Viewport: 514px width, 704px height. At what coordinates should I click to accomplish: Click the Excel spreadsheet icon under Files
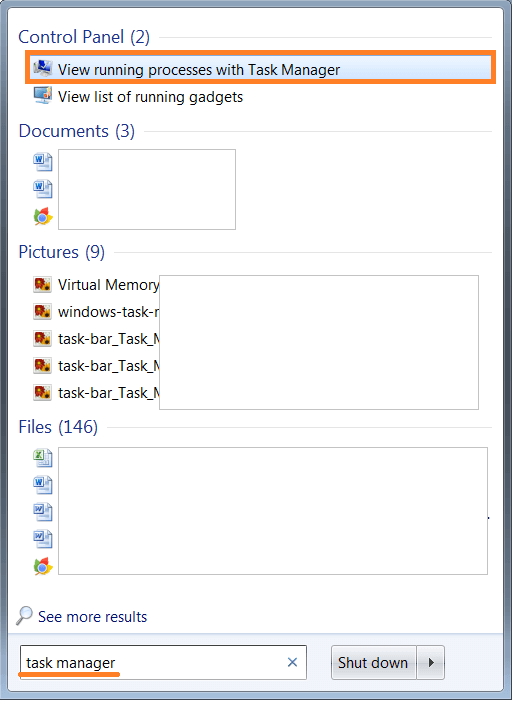[43, 458]
